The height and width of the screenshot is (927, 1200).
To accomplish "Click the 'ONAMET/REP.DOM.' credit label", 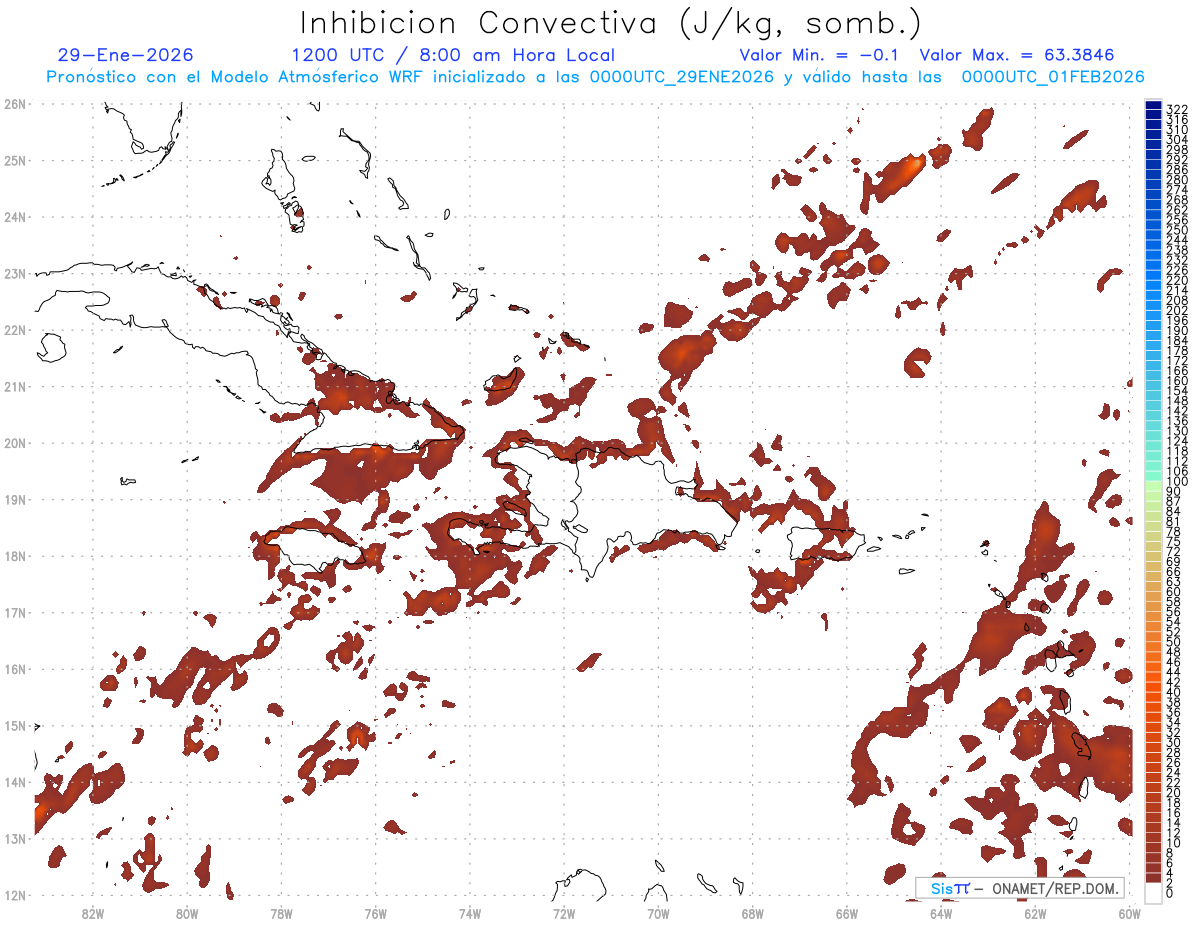I will pyautogui.click(x=1054, y=888).
